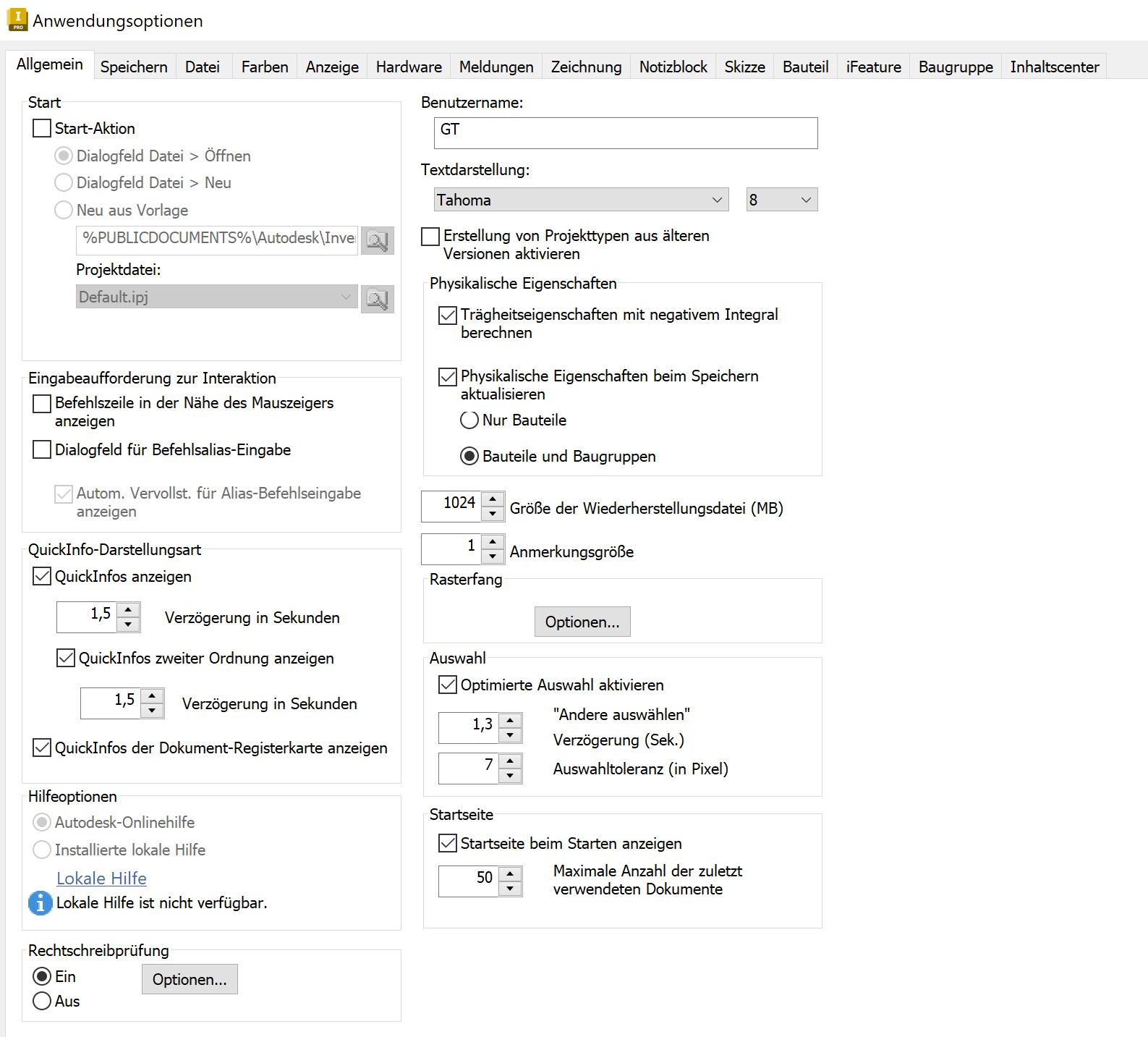Go to the Skizze tab

pos(745,67)
